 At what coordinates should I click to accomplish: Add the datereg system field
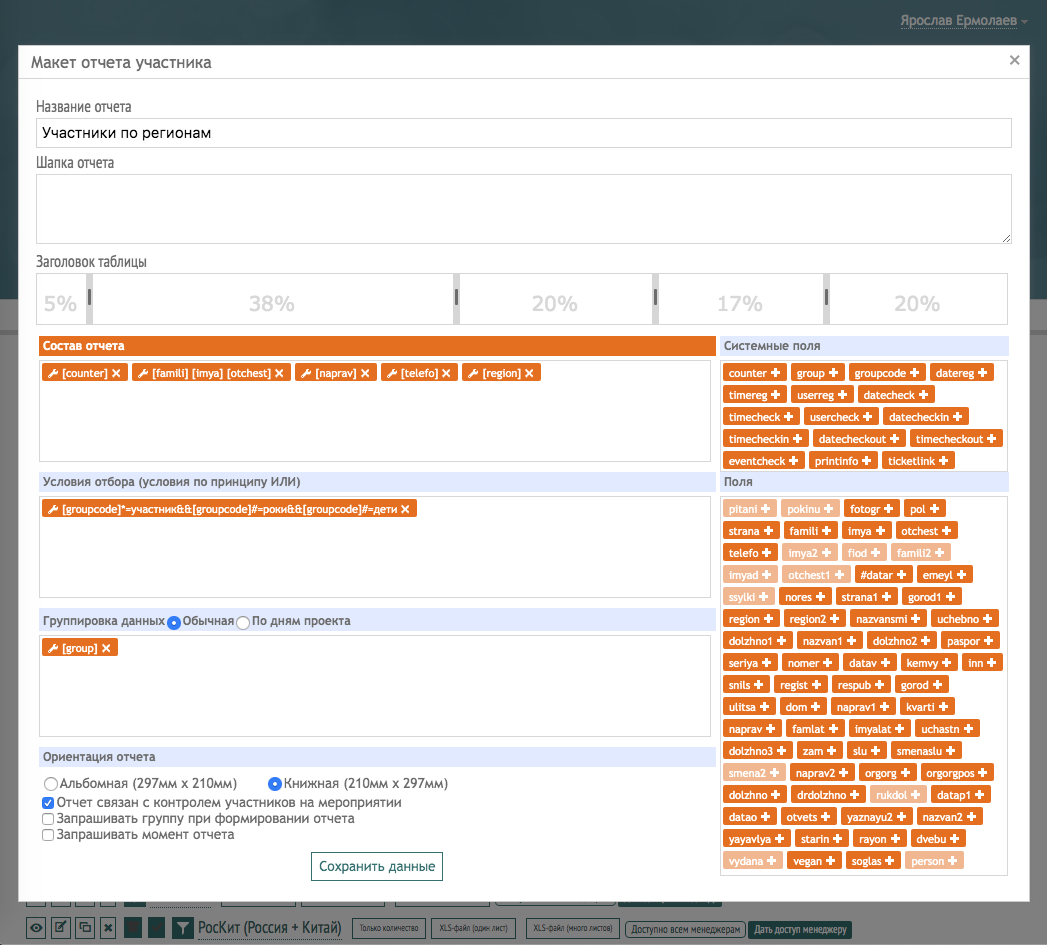[x=984, y=373]
